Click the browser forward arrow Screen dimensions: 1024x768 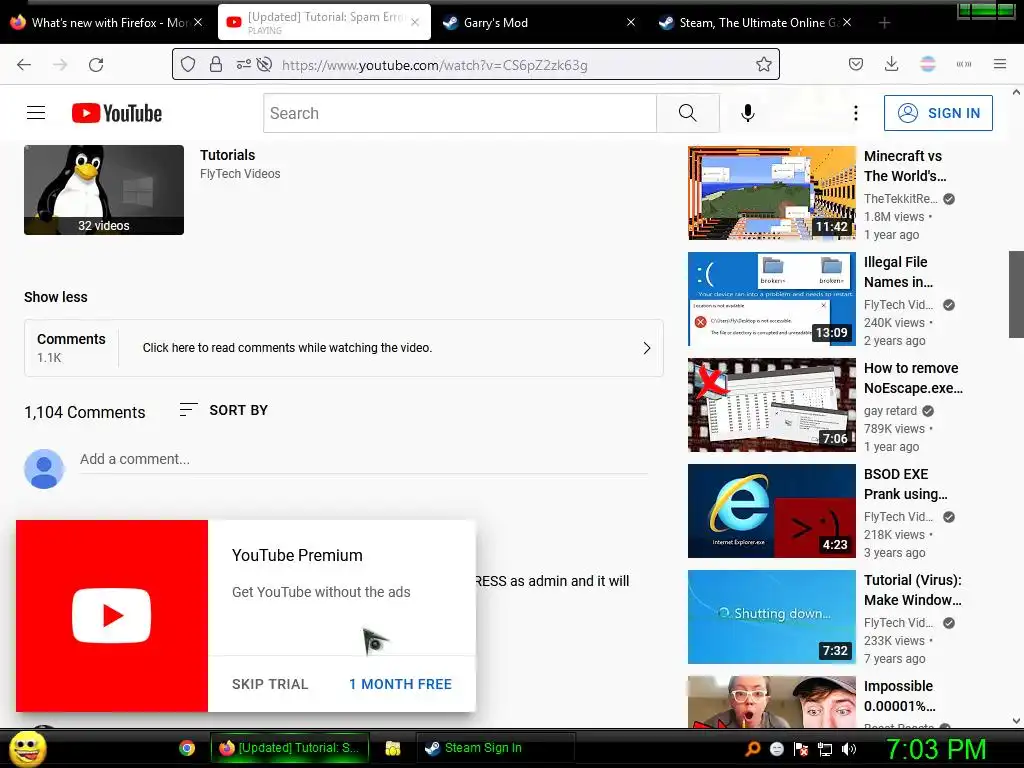click(60, 65)
